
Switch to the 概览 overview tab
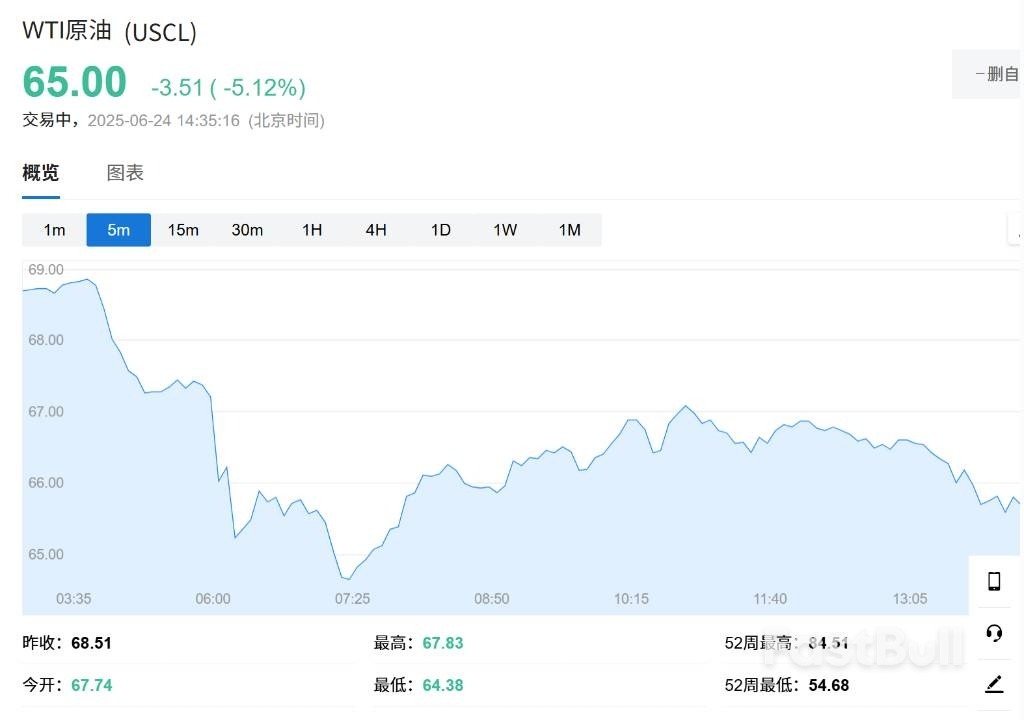(41, 173)
